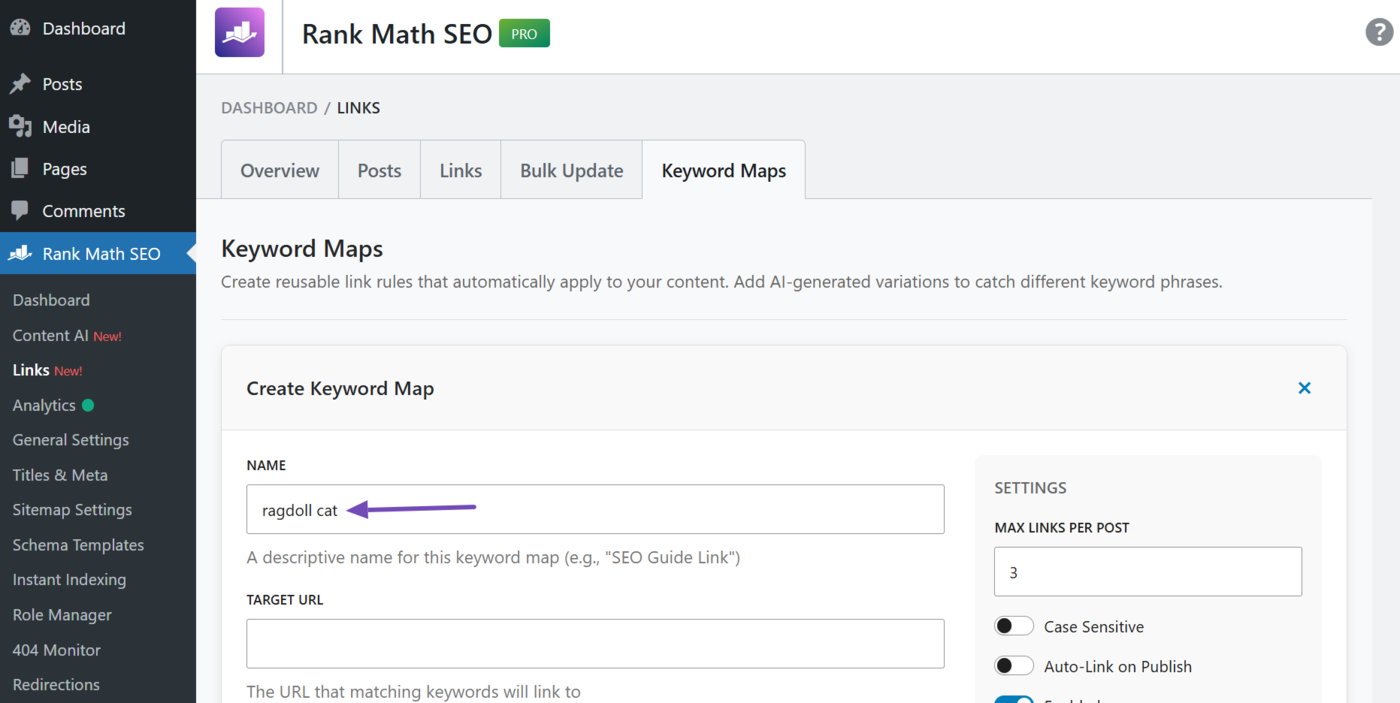The height and width of the screenshot is (703, 1400).
Task: Click the Rank Math logo in the header
Action: (x=239, y=32)
